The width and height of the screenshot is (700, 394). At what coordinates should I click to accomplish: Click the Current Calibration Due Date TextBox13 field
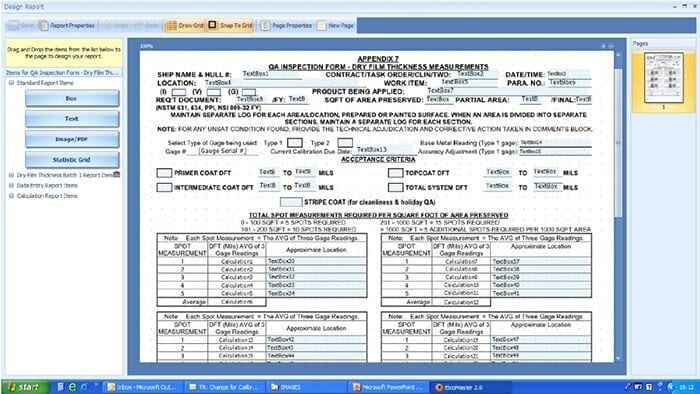(x=384, y=150)
